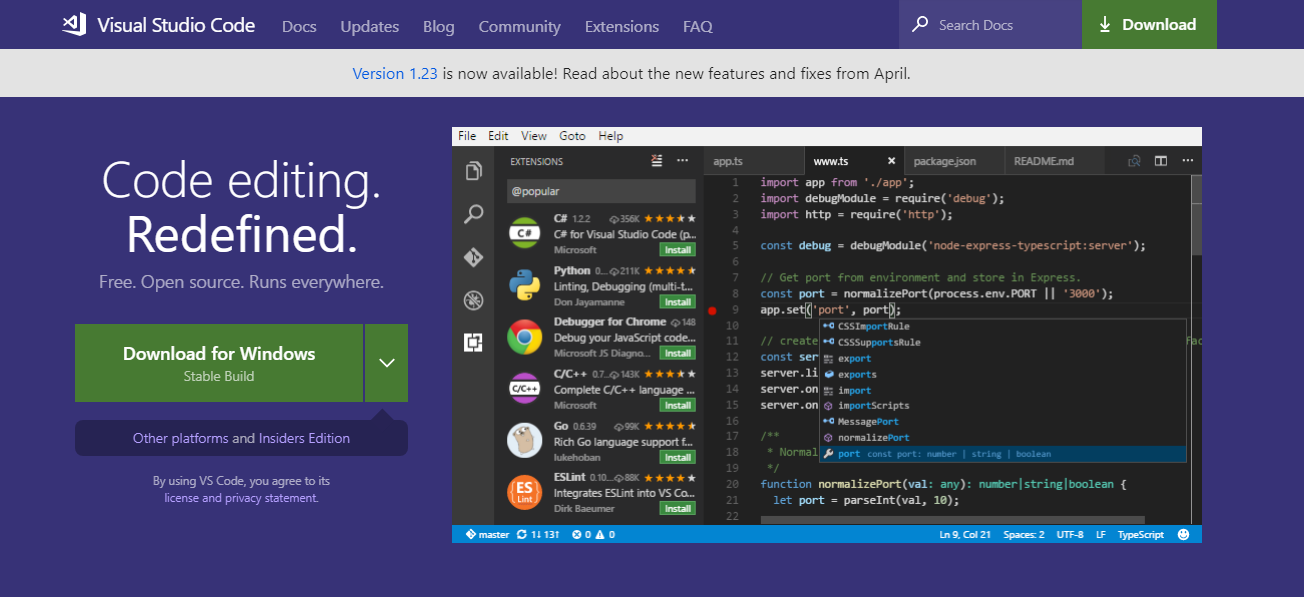The image size is (1304, 597).
Task: Click the search magnifier icon in header
Action: click(920, 25)
